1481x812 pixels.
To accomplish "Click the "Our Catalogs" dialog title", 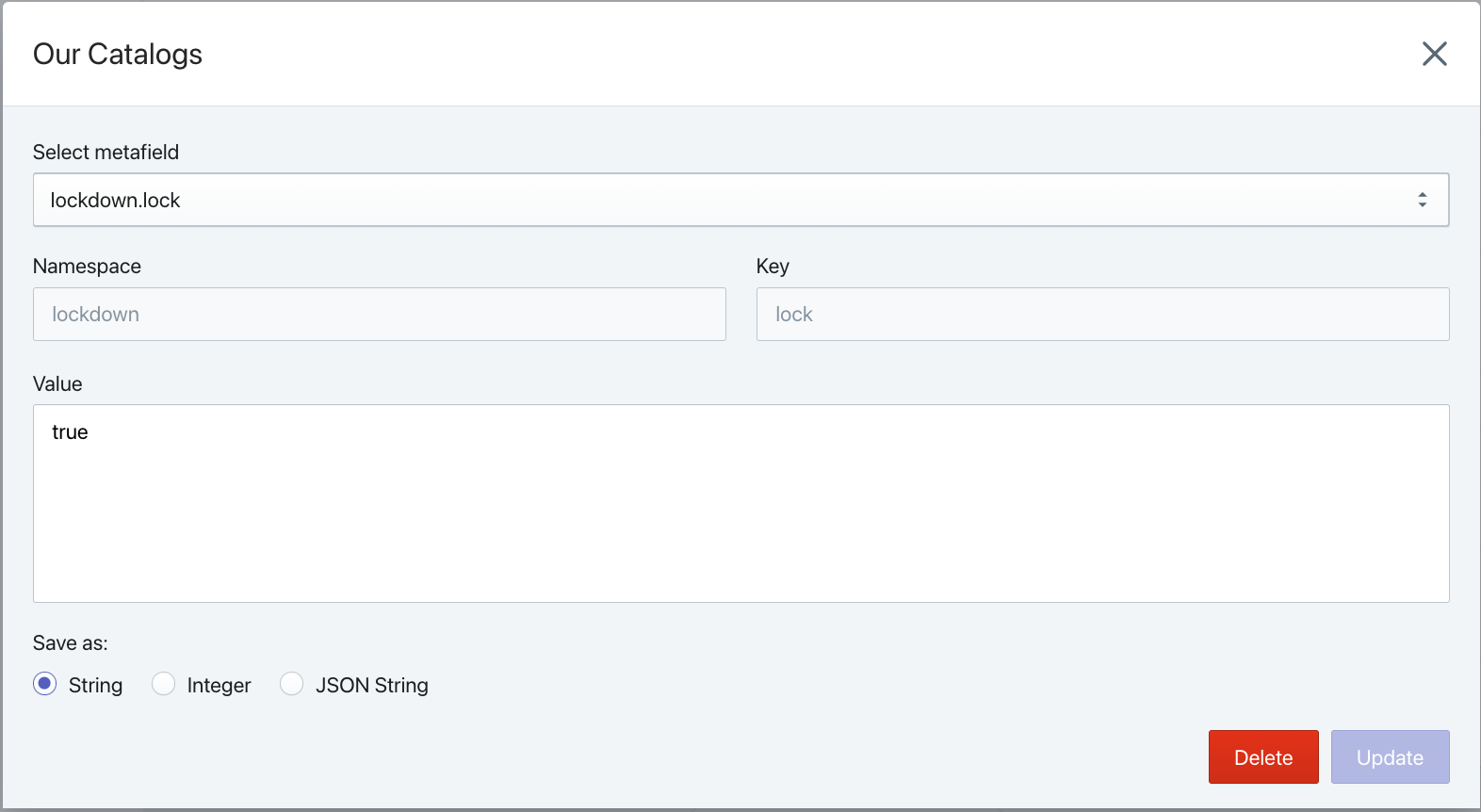I will coord(118,55).
